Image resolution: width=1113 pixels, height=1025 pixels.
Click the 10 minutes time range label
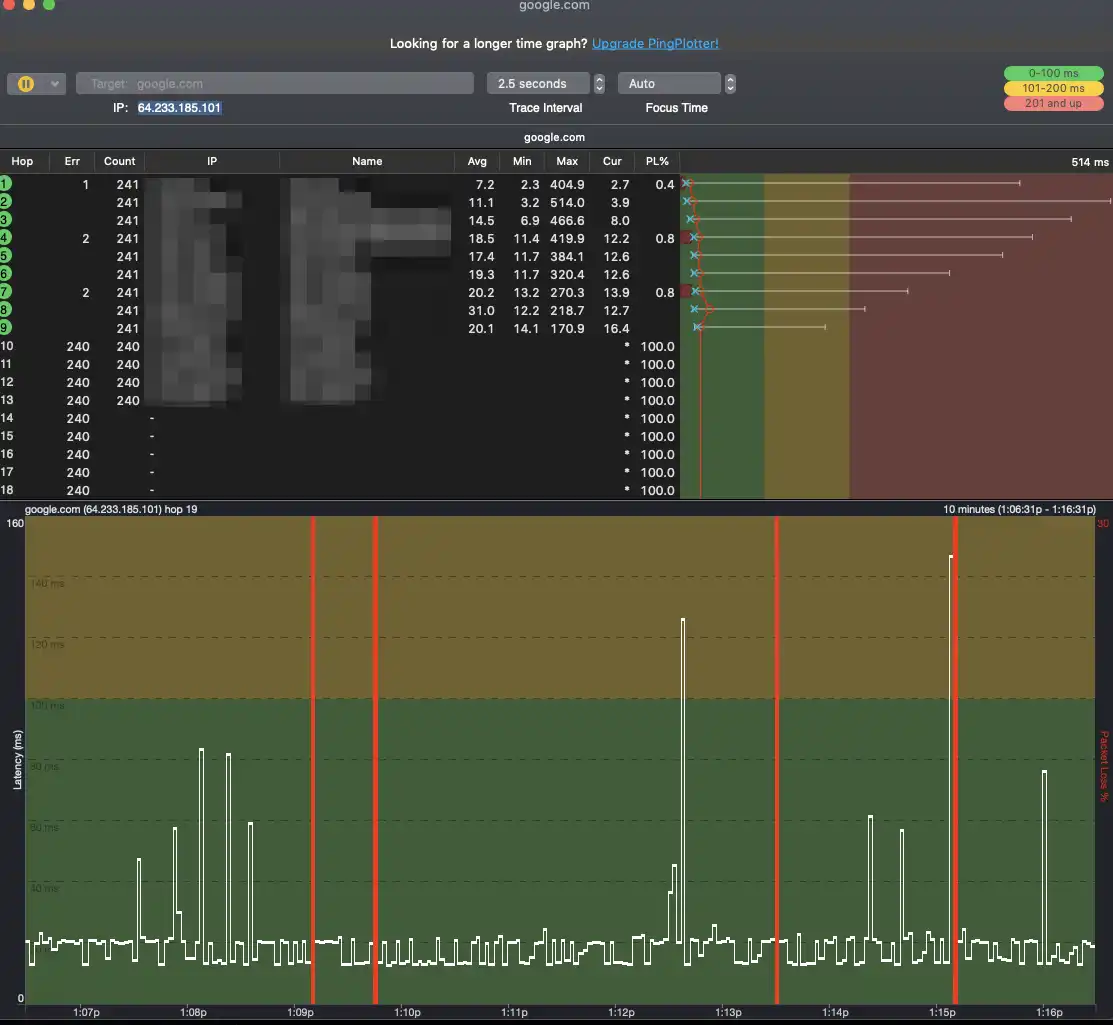pos(1019,510)
